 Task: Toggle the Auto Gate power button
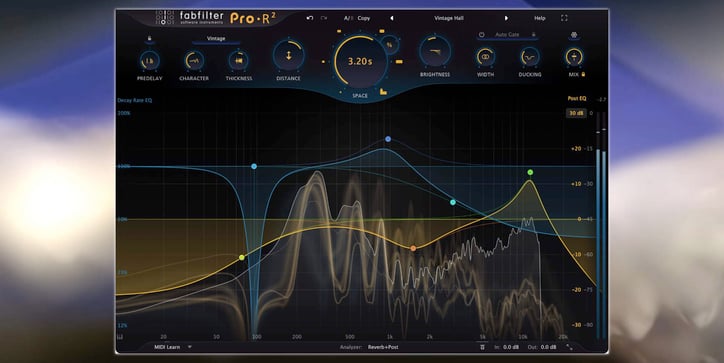pyautogui.click(x=482, y=35)
